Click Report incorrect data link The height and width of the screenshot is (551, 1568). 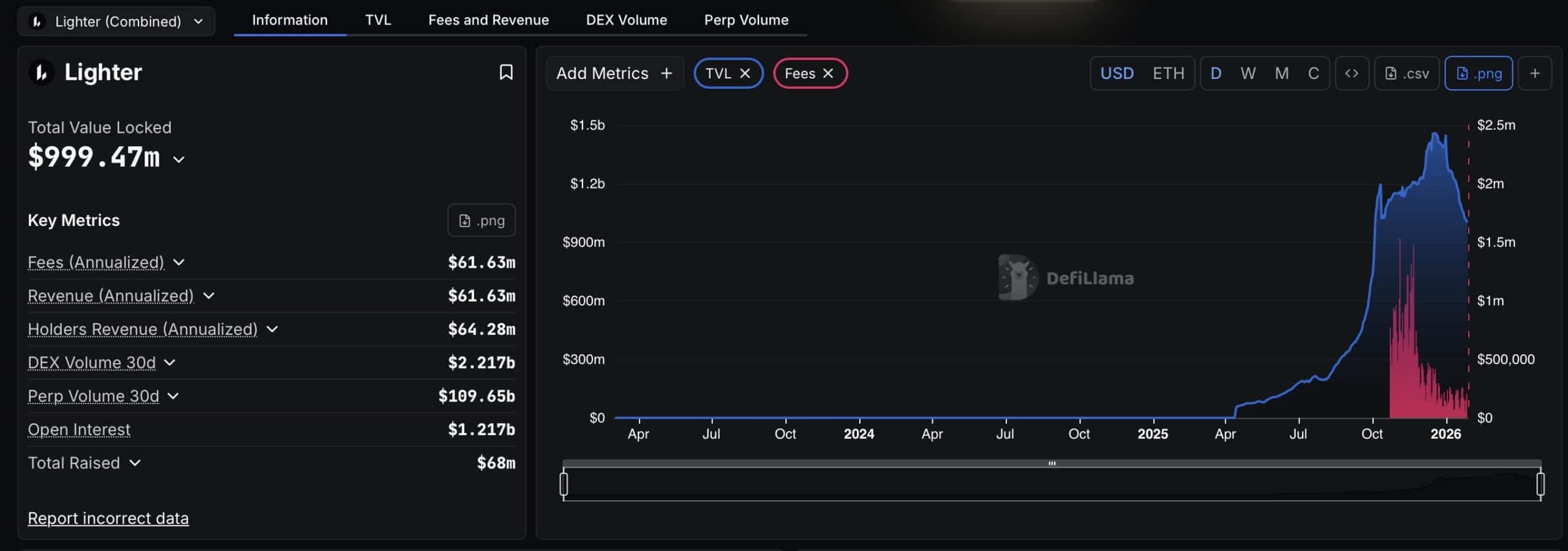point(108,519)
